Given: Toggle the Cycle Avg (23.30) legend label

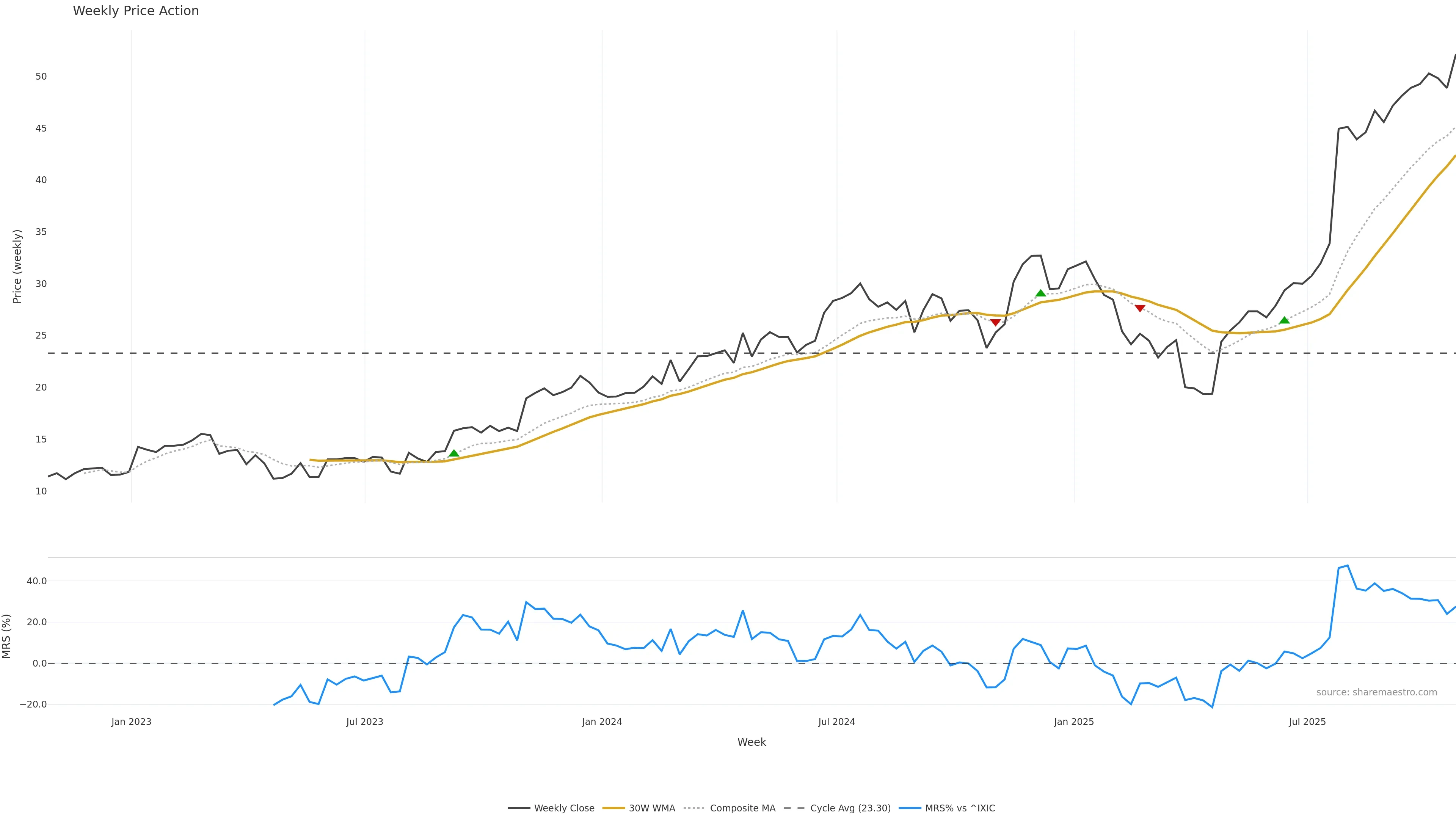Looking at the screenshot, I should [x=850, y=808].
